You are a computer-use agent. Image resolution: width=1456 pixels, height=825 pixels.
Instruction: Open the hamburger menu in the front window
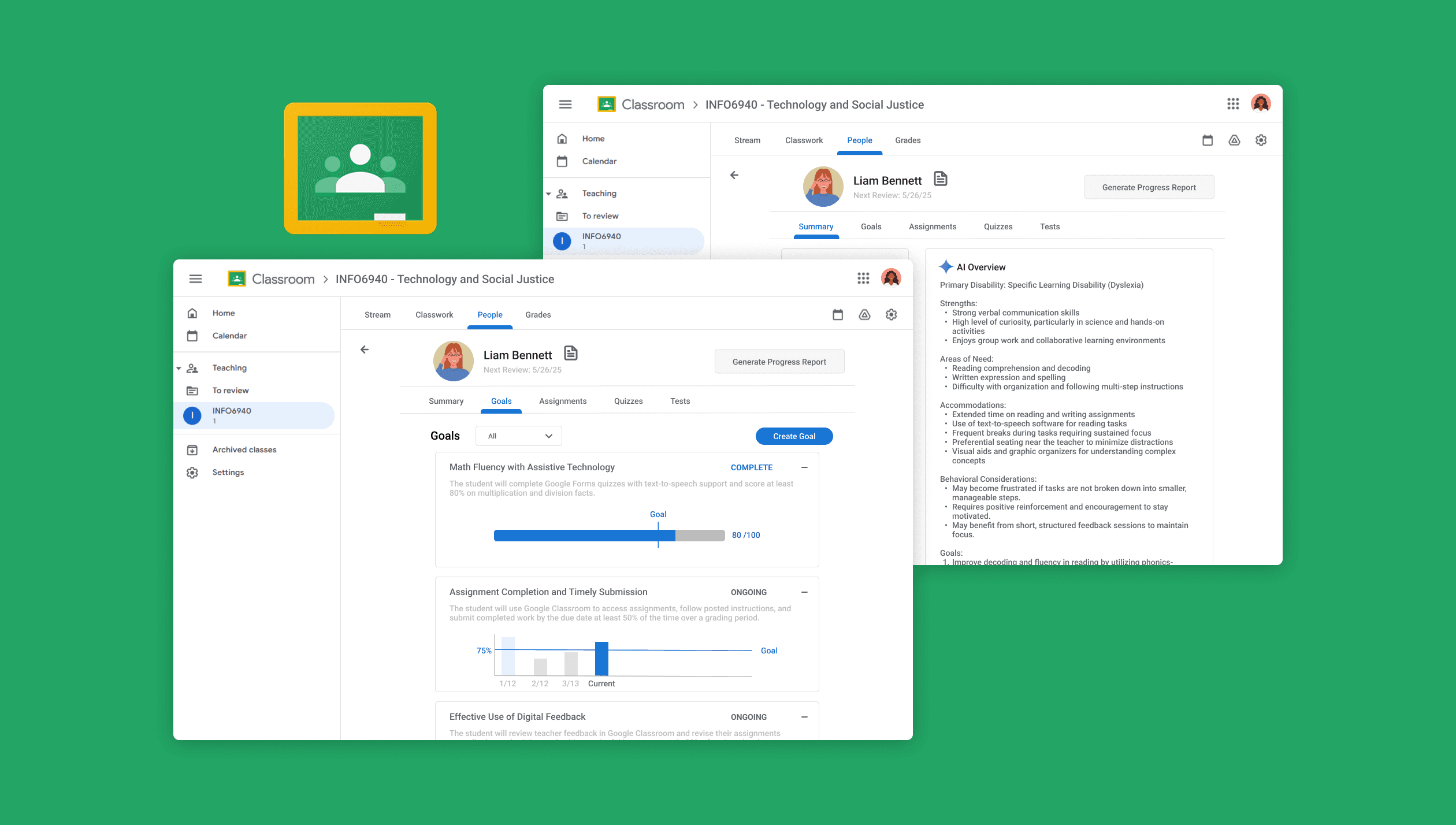tap(195, 279)
